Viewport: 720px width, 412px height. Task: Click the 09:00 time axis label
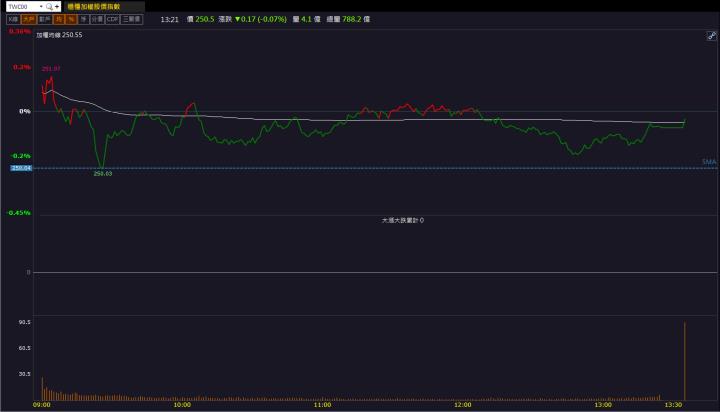(42, 405)
